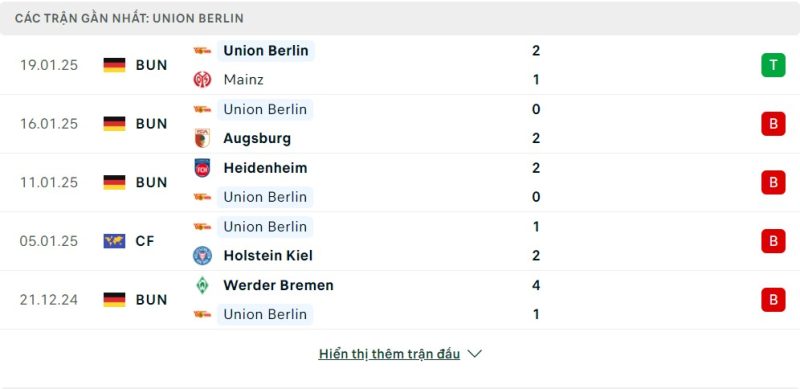Click the Các trận gần nhất: Union Berlin header
Screen dimensions: 800x389
pyautogui.click(x=129, y=18)
